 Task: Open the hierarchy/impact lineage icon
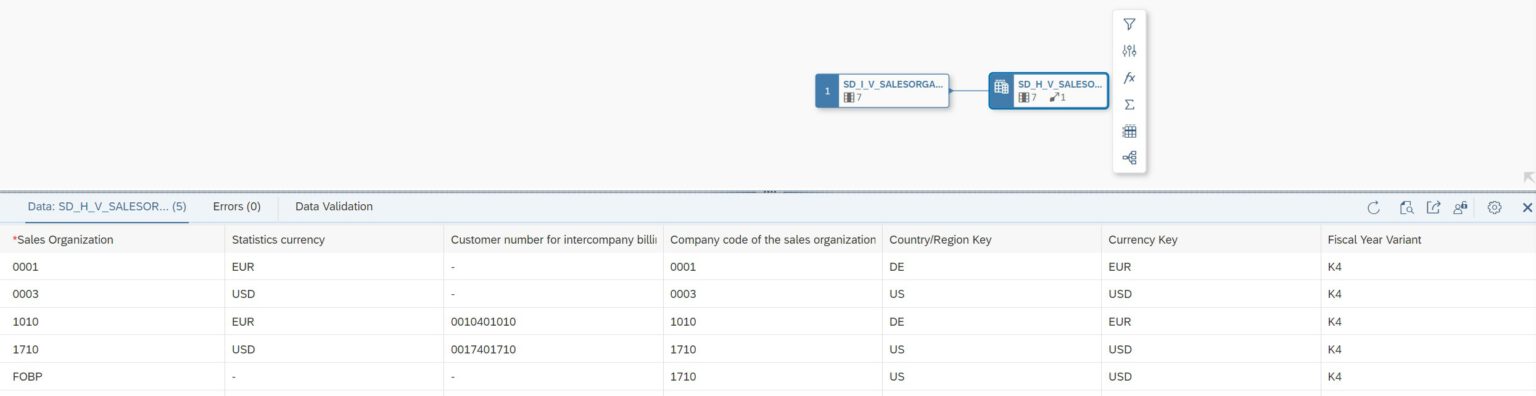click(1129, 158)
